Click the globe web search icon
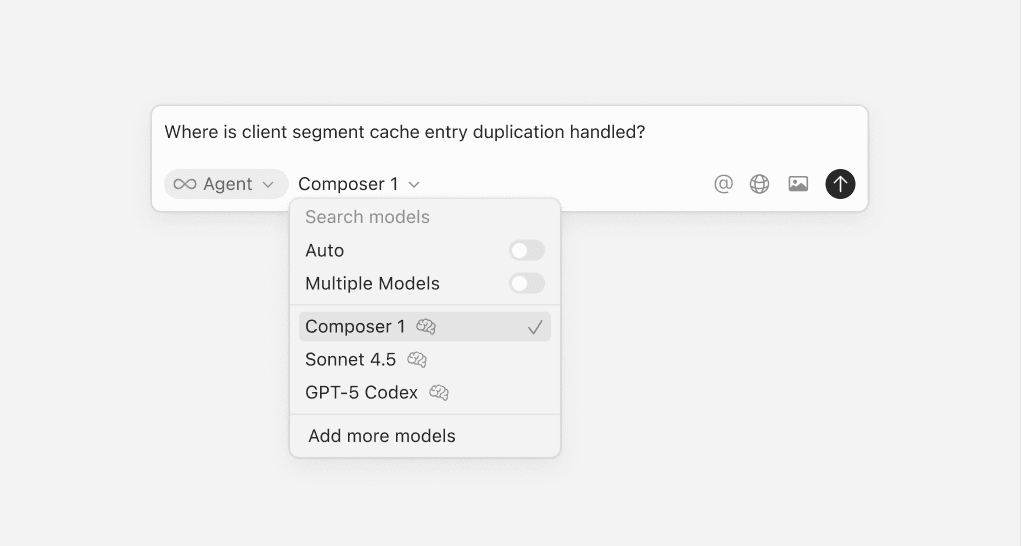The image size is (1021, 546). pos(760,184)
